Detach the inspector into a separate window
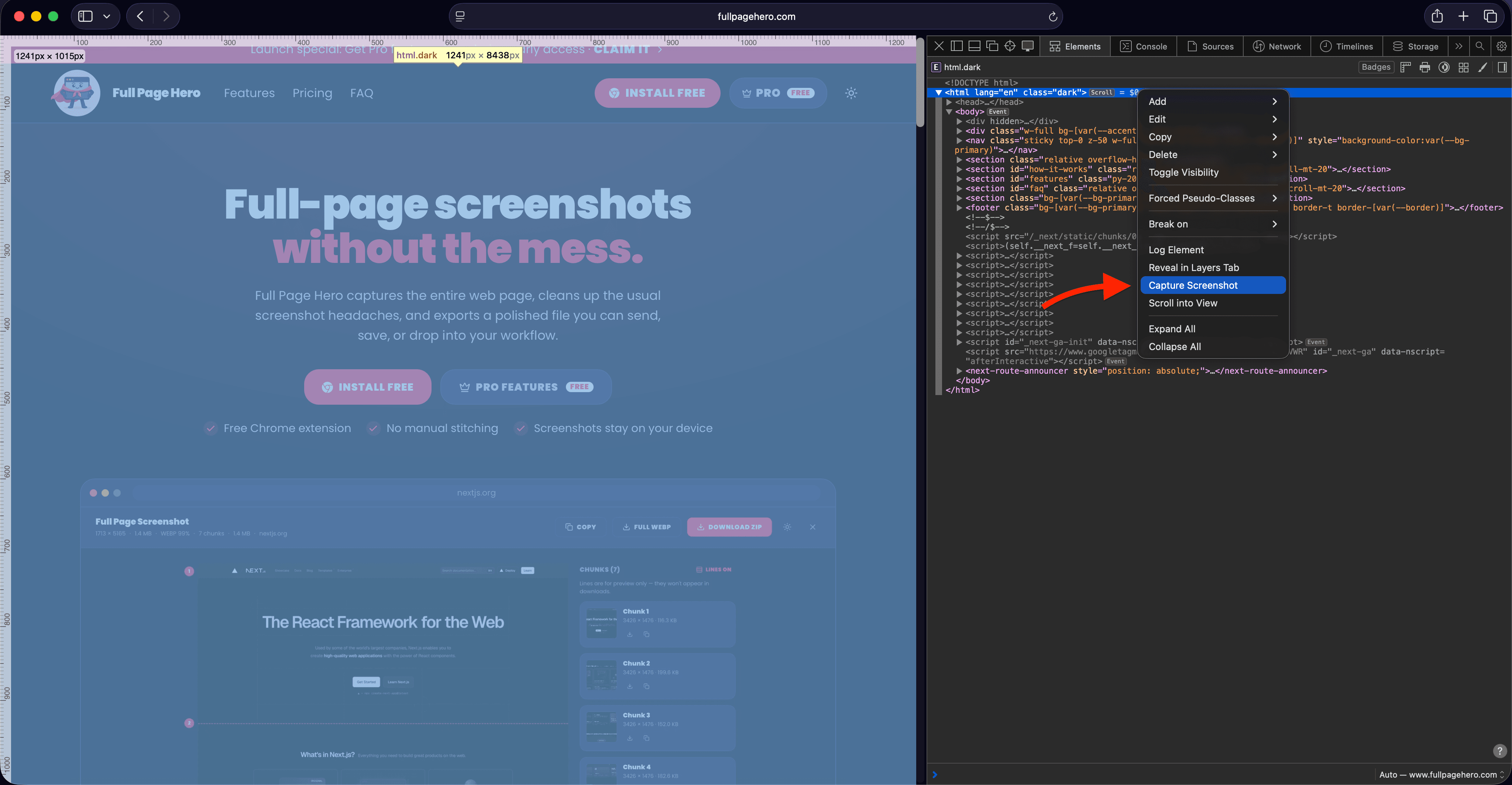This screenshot has width=1512, height=785. (x=992, y=46)
